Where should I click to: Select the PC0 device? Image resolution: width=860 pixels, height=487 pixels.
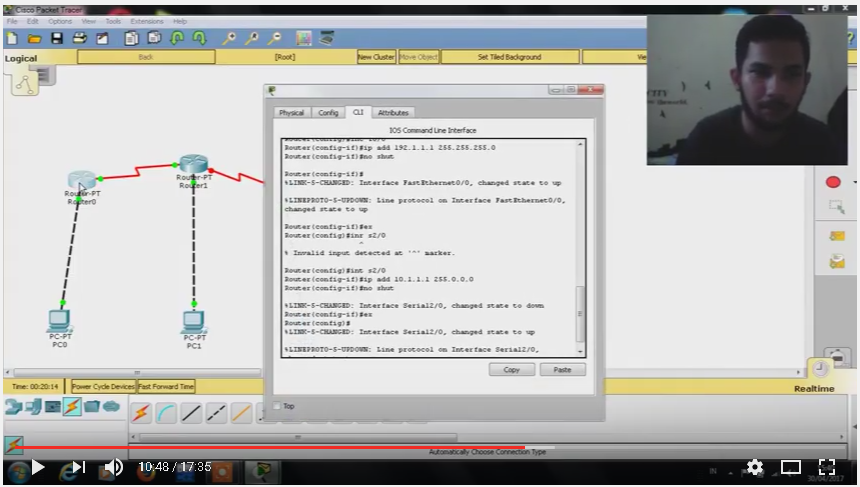[x=59, y=320]
